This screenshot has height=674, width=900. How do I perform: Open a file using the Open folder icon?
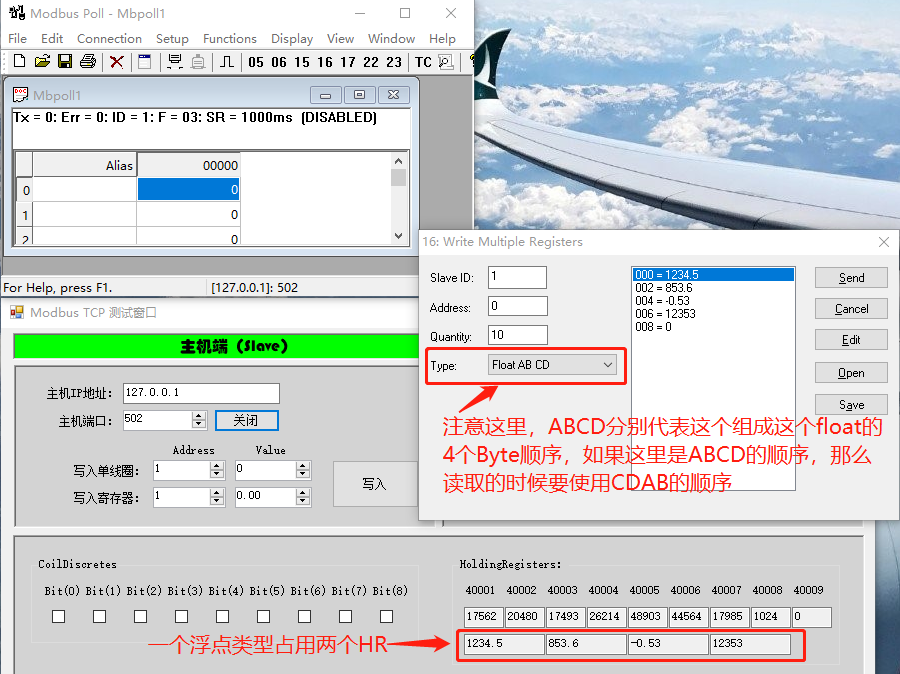(42, 61)
